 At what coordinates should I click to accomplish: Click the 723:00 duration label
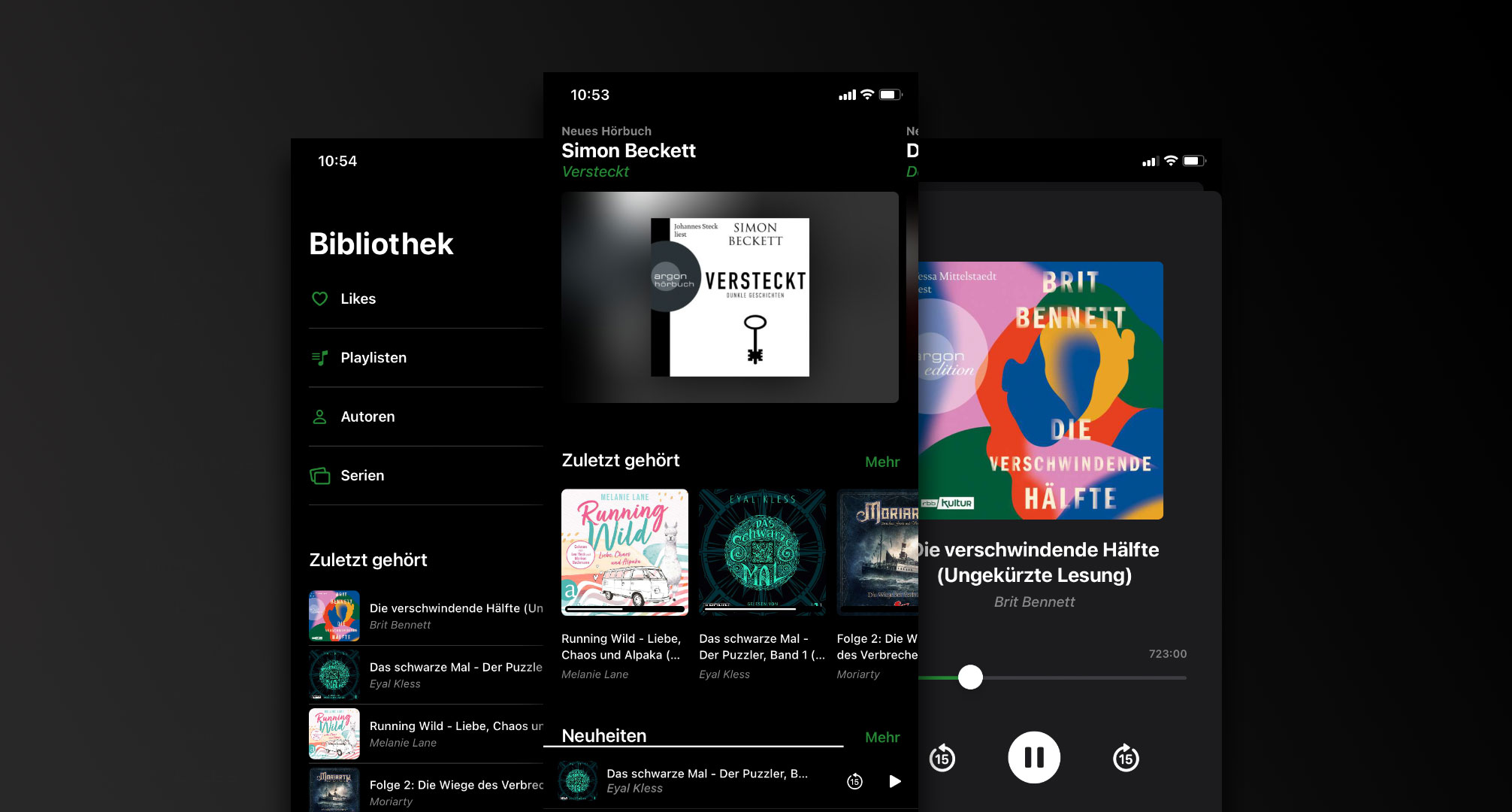point(1168,654)
